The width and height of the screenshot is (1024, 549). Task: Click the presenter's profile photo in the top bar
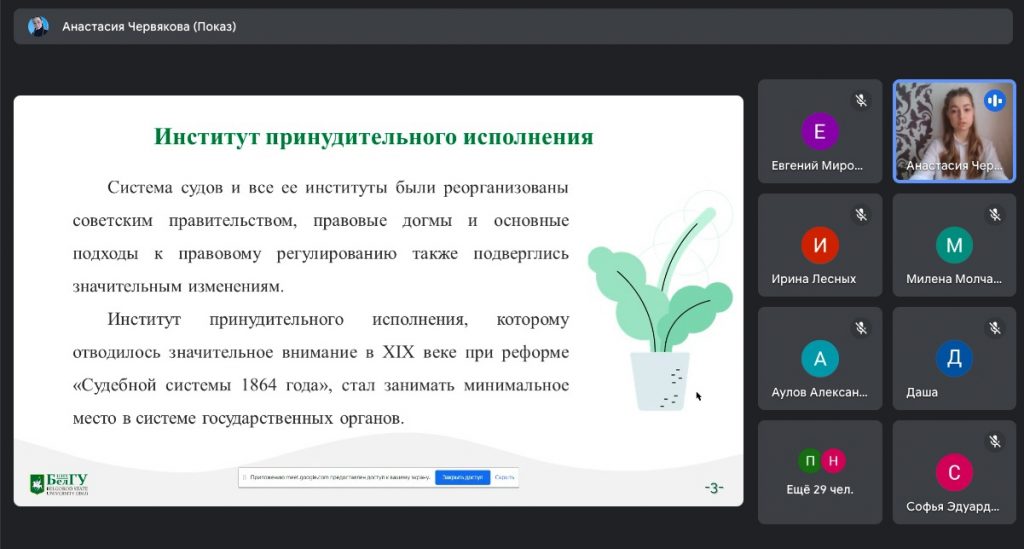[38, 27]
